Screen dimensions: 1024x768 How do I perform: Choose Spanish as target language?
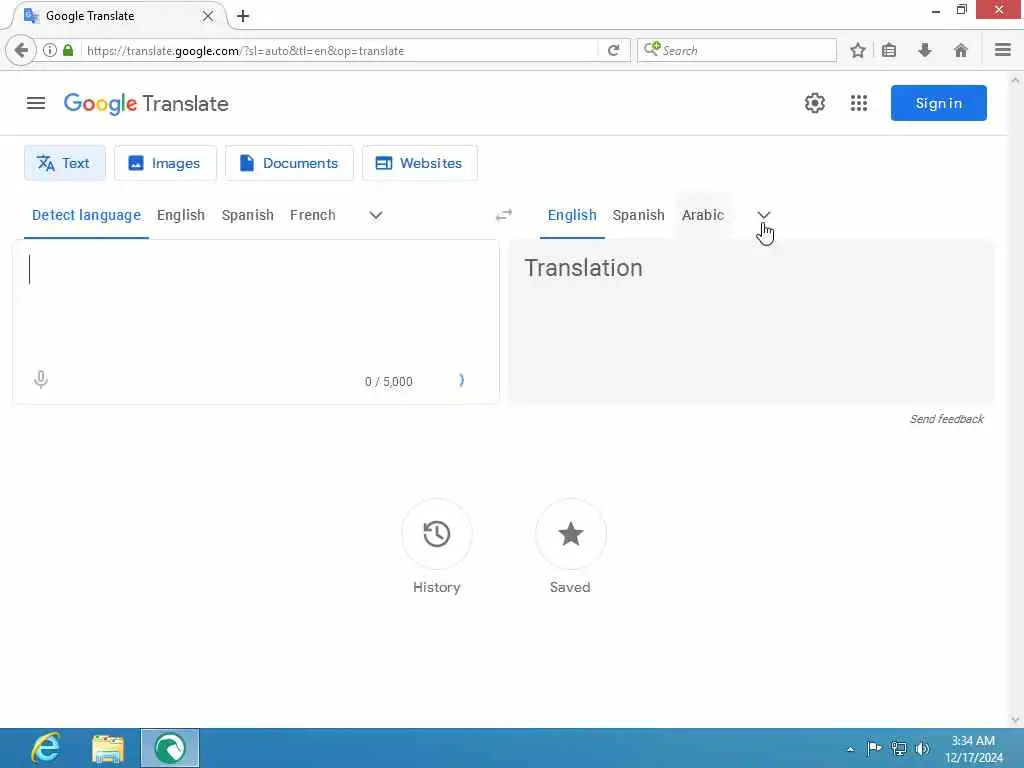click(639, 215)
